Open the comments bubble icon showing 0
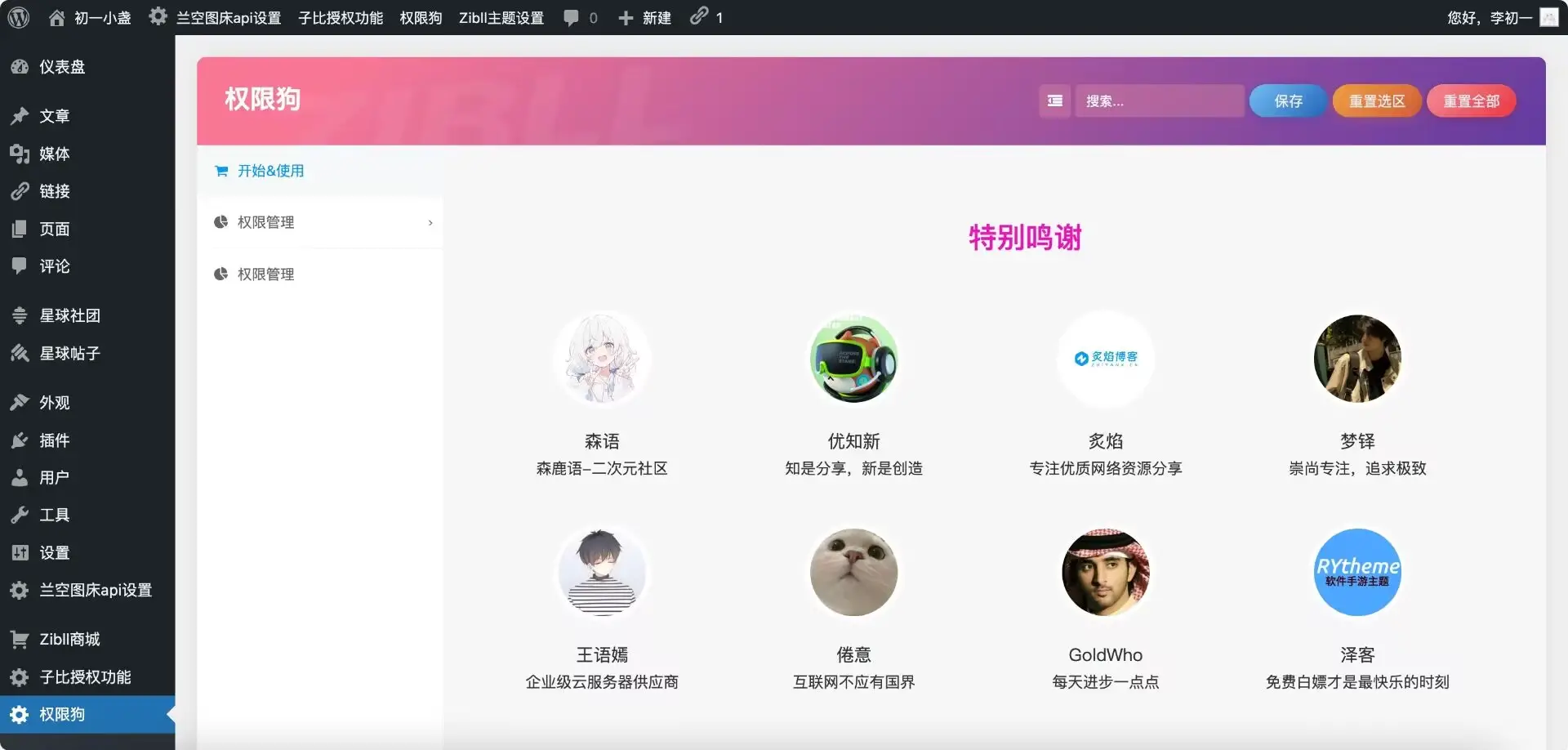 [572, 17]
